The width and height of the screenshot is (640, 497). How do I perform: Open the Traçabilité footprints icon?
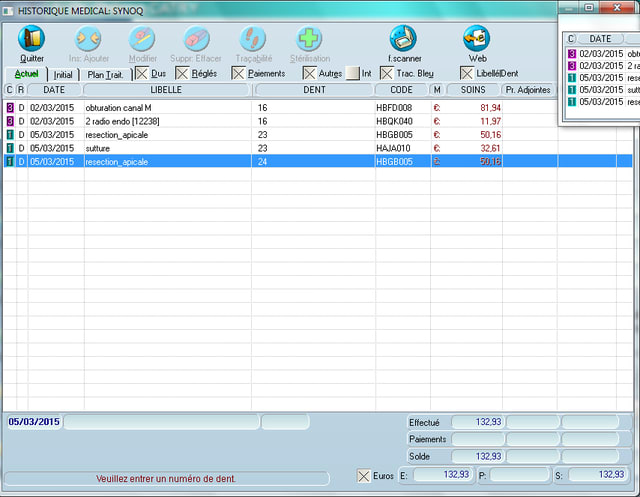pyautogui.click(x=254, y=40)
